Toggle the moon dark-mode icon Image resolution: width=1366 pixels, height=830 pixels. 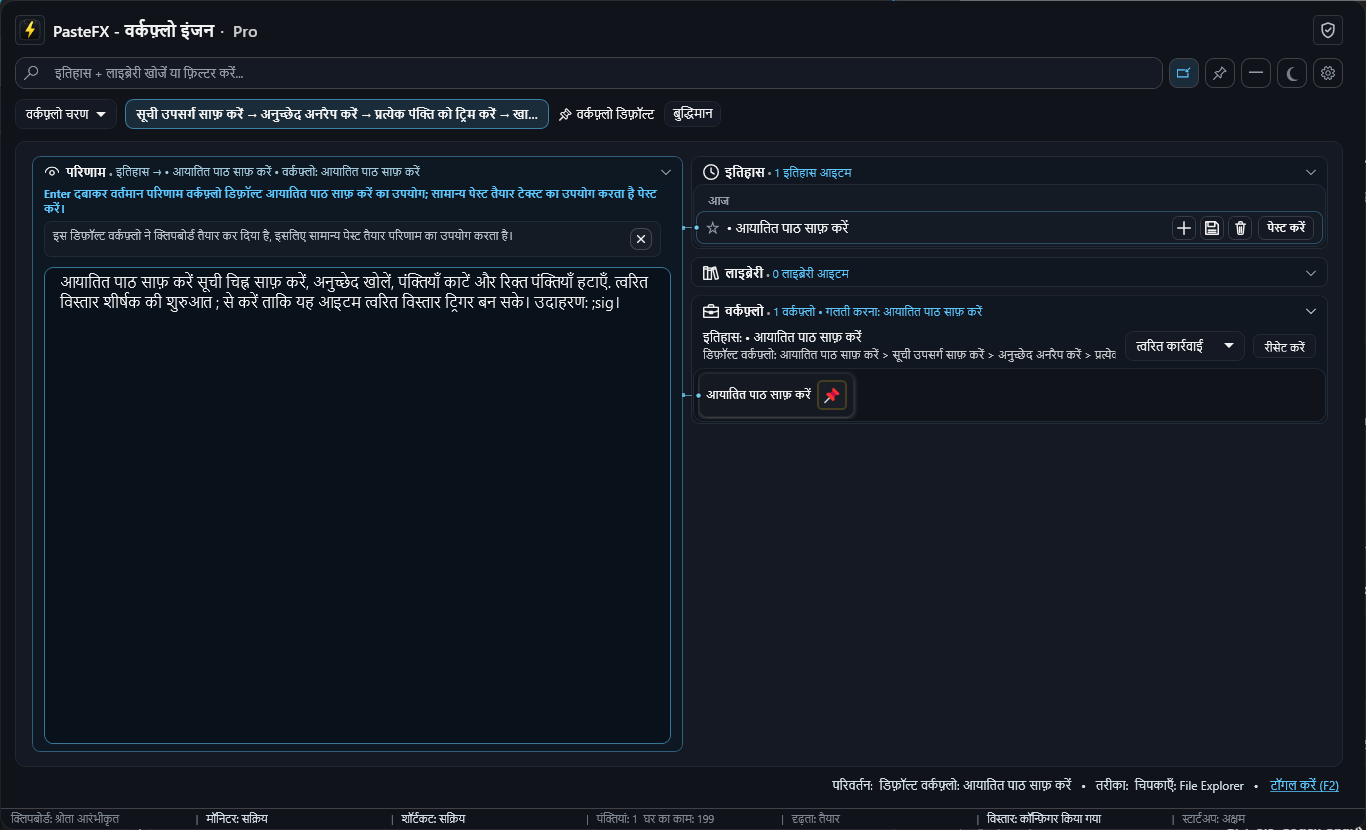[x=1292, y=73]
